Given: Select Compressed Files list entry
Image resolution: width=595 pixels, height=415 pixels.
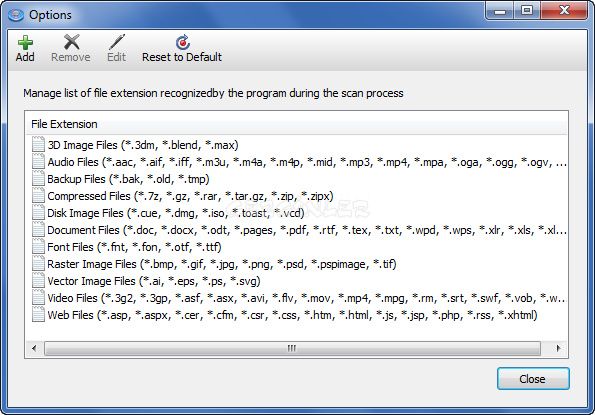Looking at the screenshot, I should coord(190,196).
